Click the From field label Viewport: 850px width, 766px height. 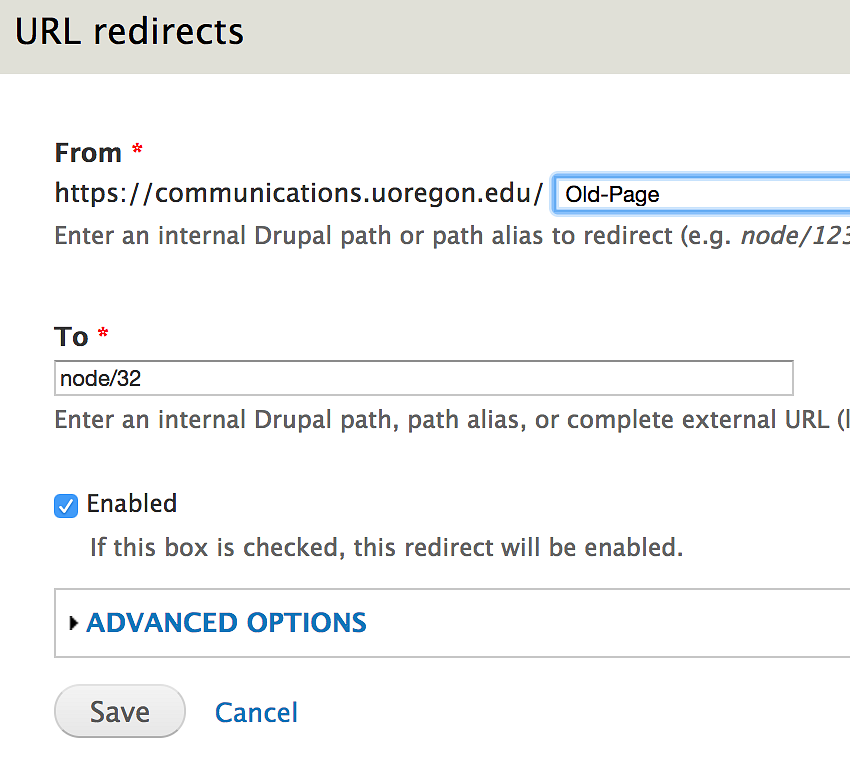tap(88, 153)
